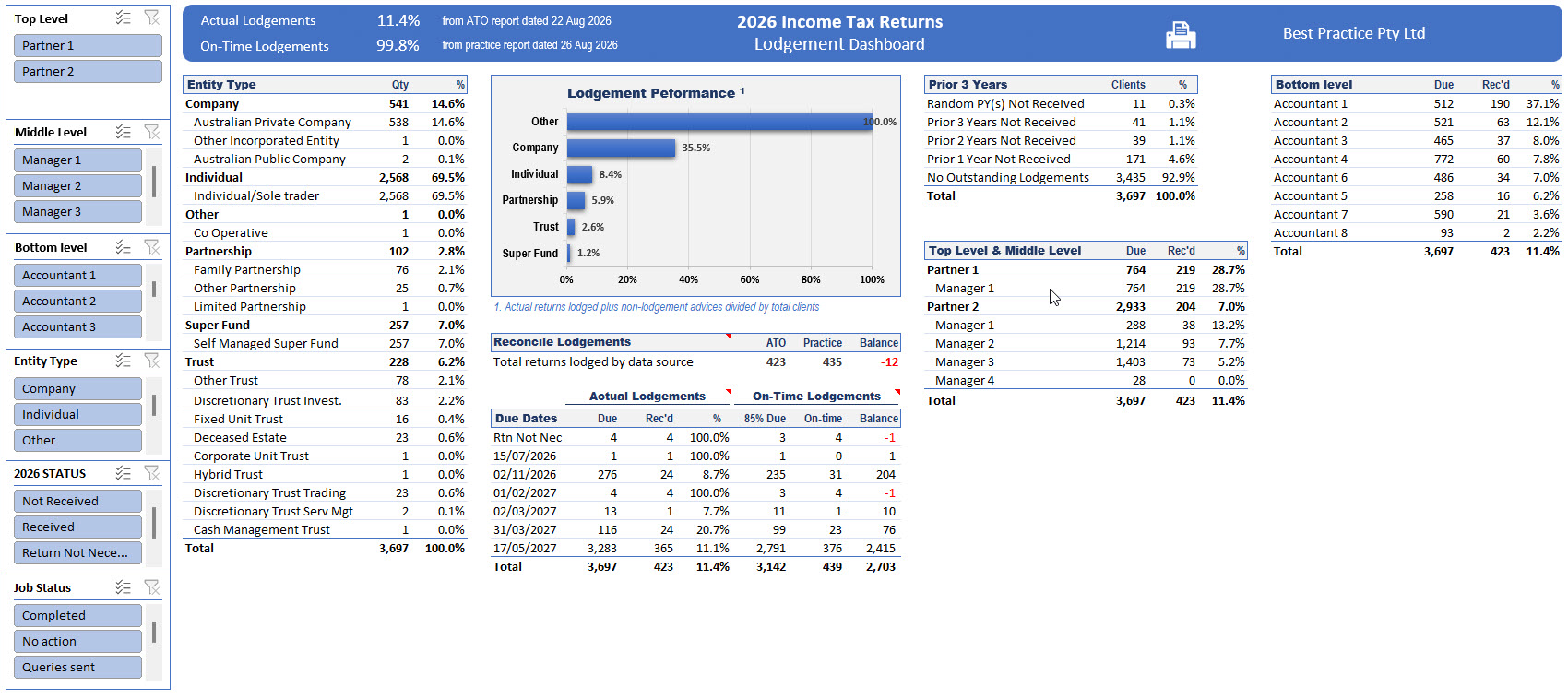This screenshot has height=699, width=1568.
Task: Toggle Manager 2 filter in Middle Level
Action: coord(77,185)
